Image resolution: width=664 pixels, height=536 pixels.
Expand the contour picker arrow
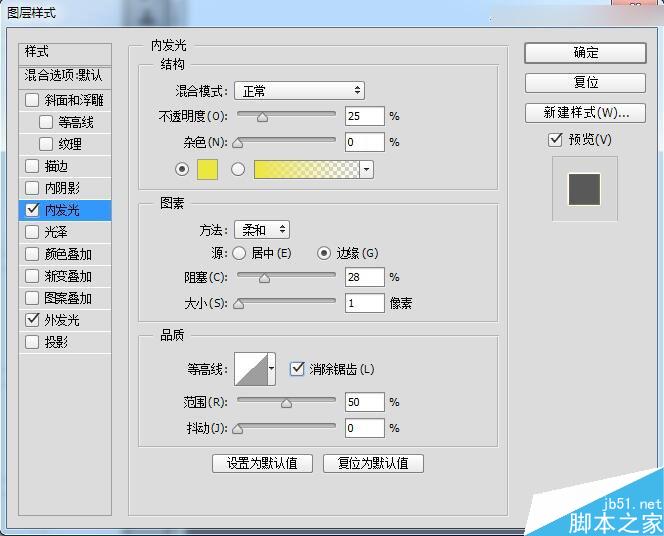coord(271,369)
